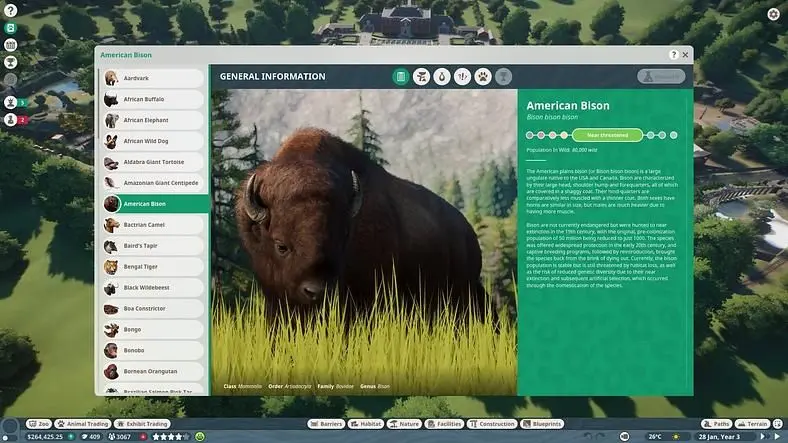Select African Buffalo in the animal list

click(153, 99)
